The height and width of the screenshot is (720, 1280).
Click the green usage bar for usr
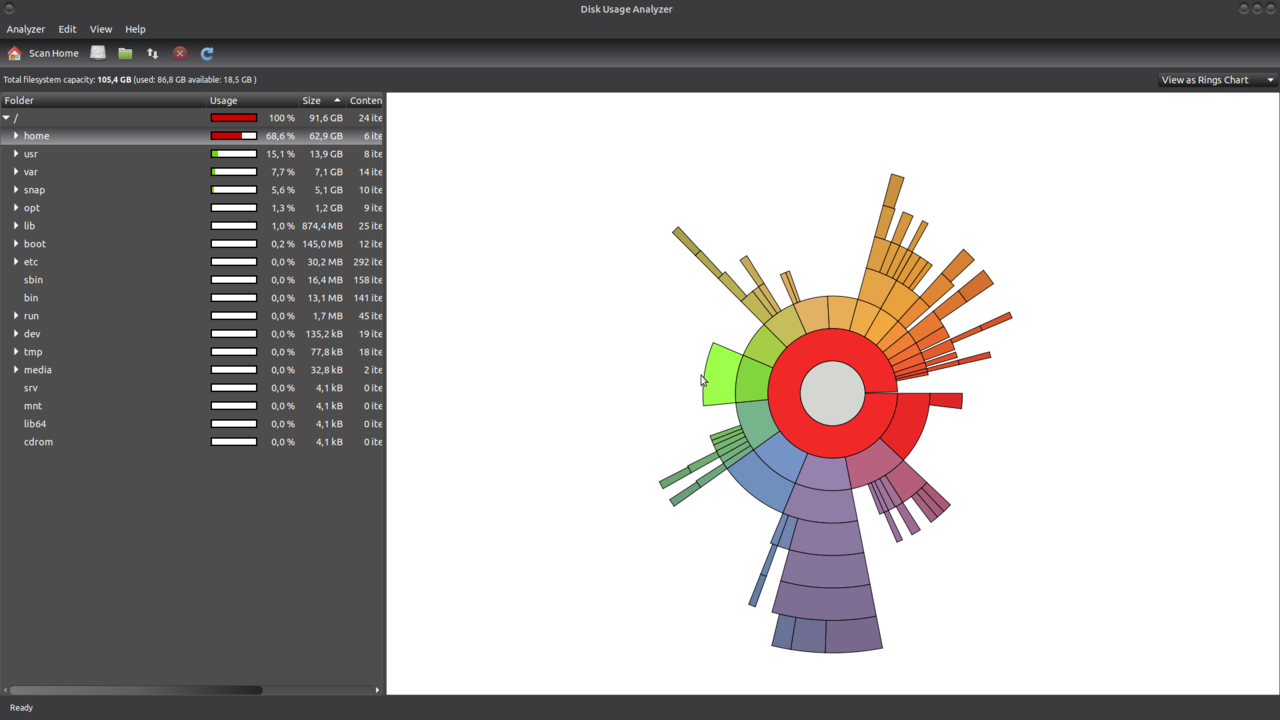pos(234,154)
